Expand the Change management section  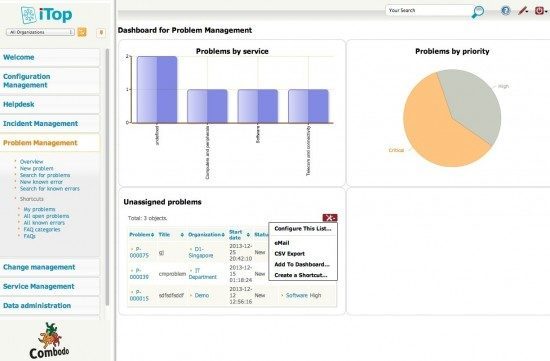[x=50, y=267]
